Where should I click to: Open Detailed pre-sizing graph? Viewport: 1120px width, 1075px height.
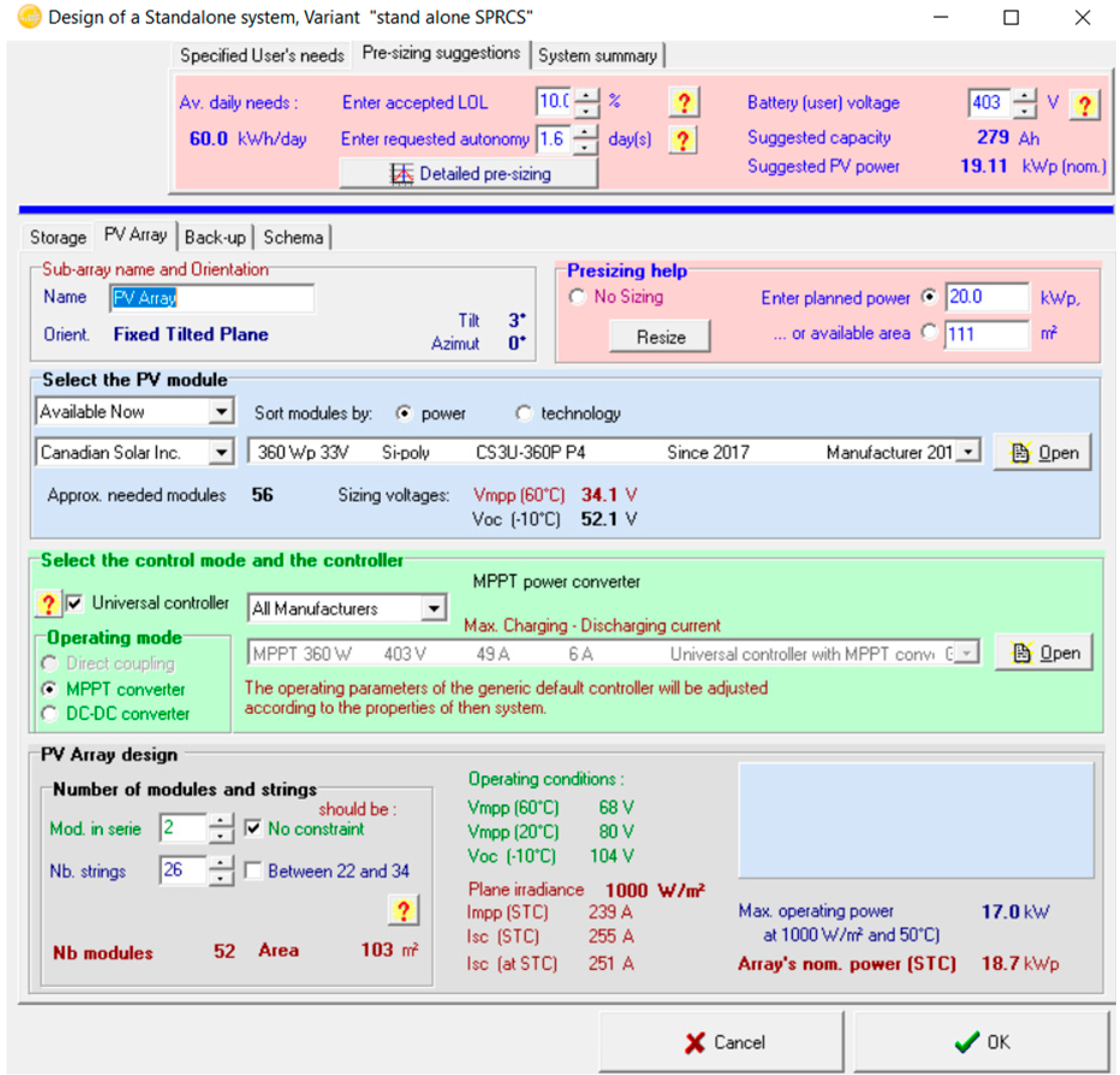pyautogui.click(x=469, y=174)
